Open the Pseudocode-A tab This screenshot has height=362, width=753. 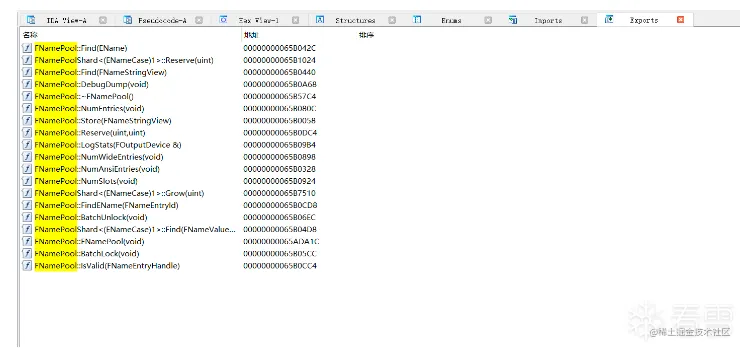click(x=162, y=20)
